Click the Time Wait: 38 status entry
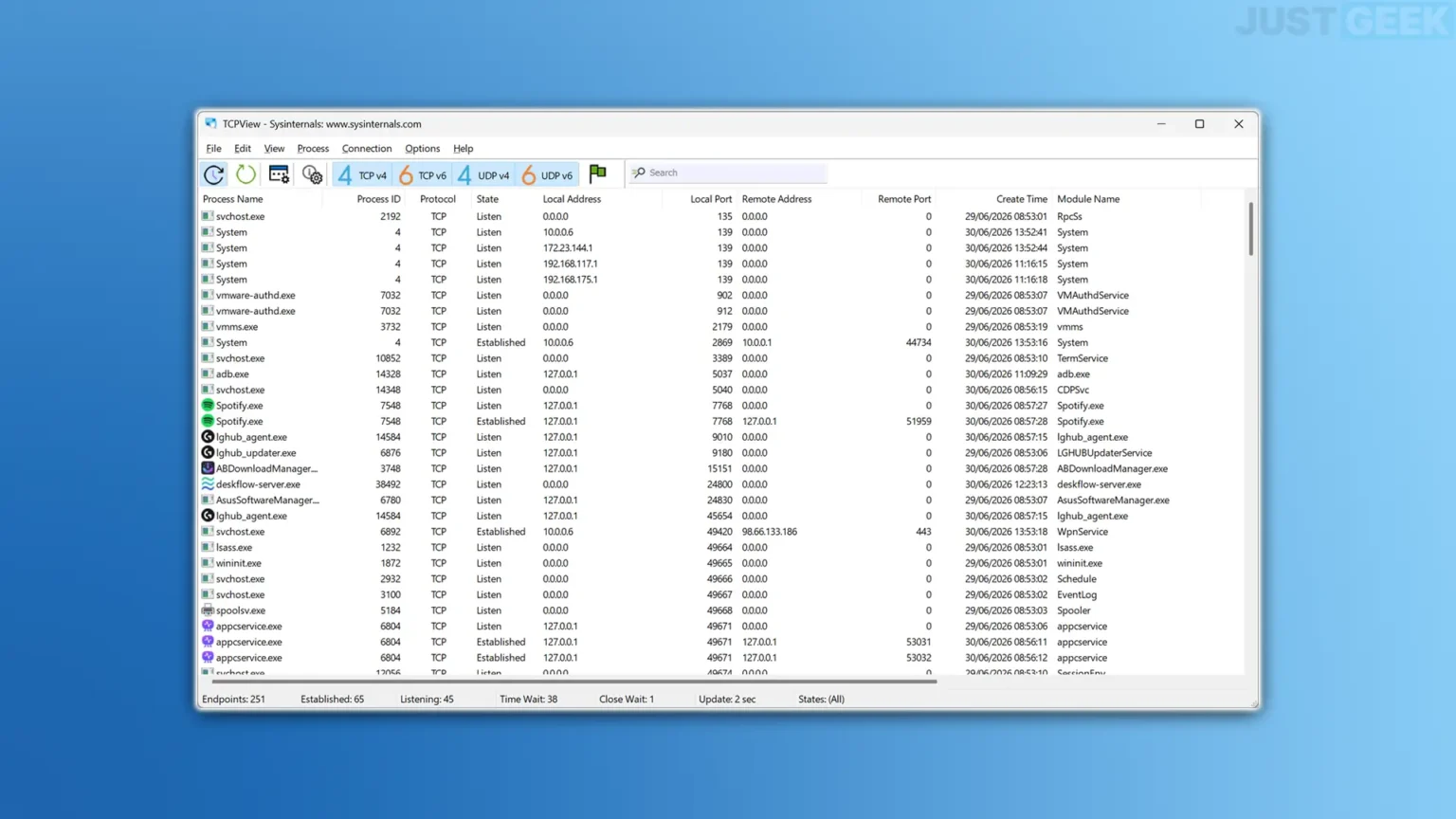1456x819 pixels. 528,700
